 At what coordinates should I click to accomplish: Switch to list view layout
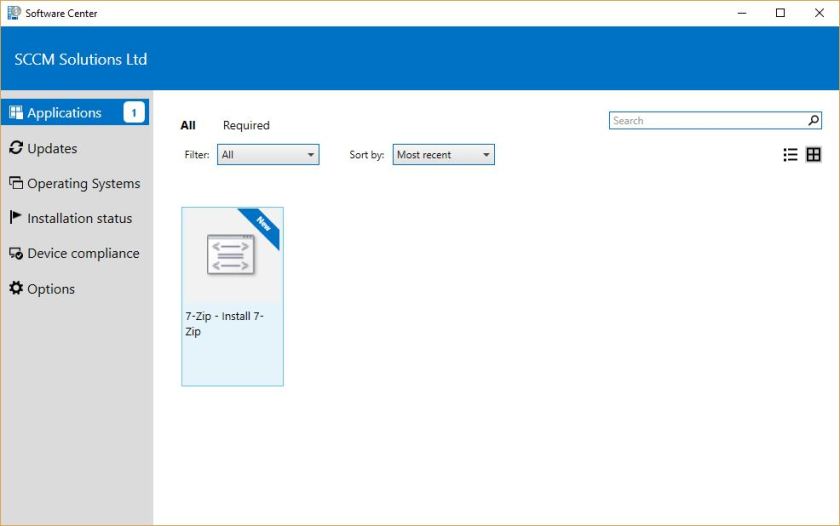(790, 155)
